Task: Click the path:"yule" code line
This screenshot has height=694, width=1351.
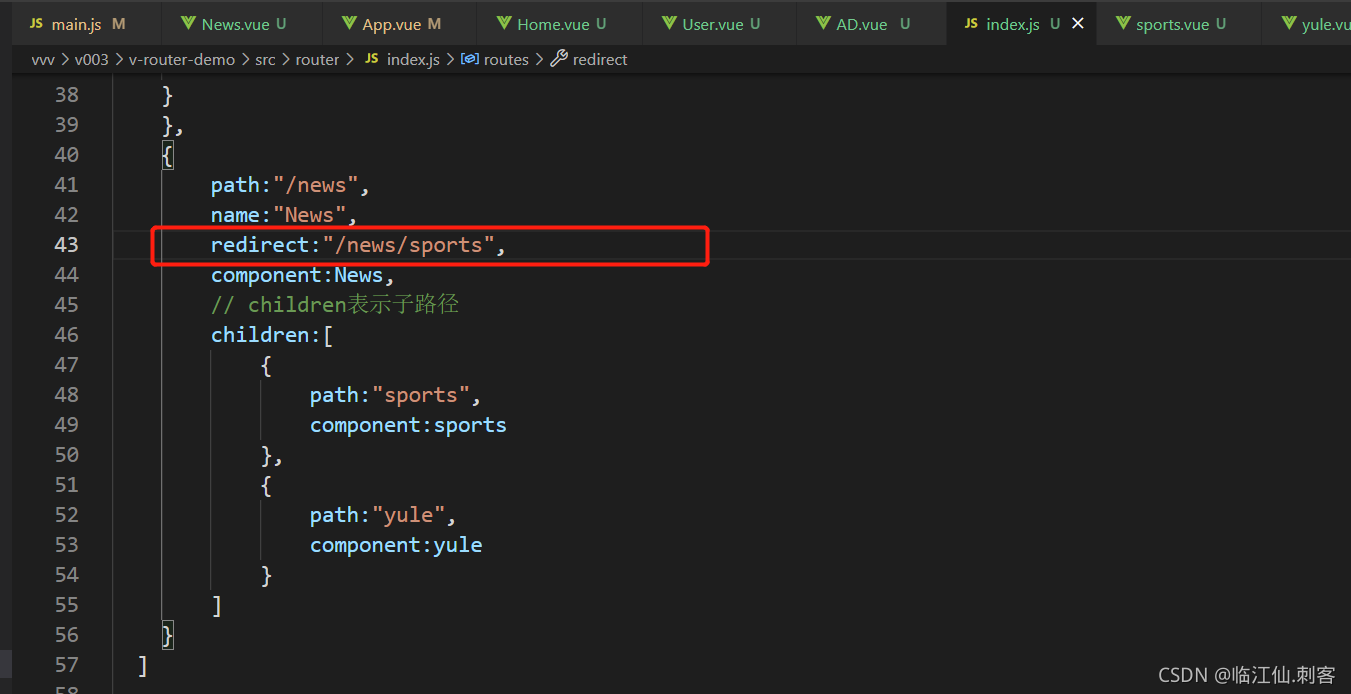Action: pyautogui.click(x=383, y=515)
